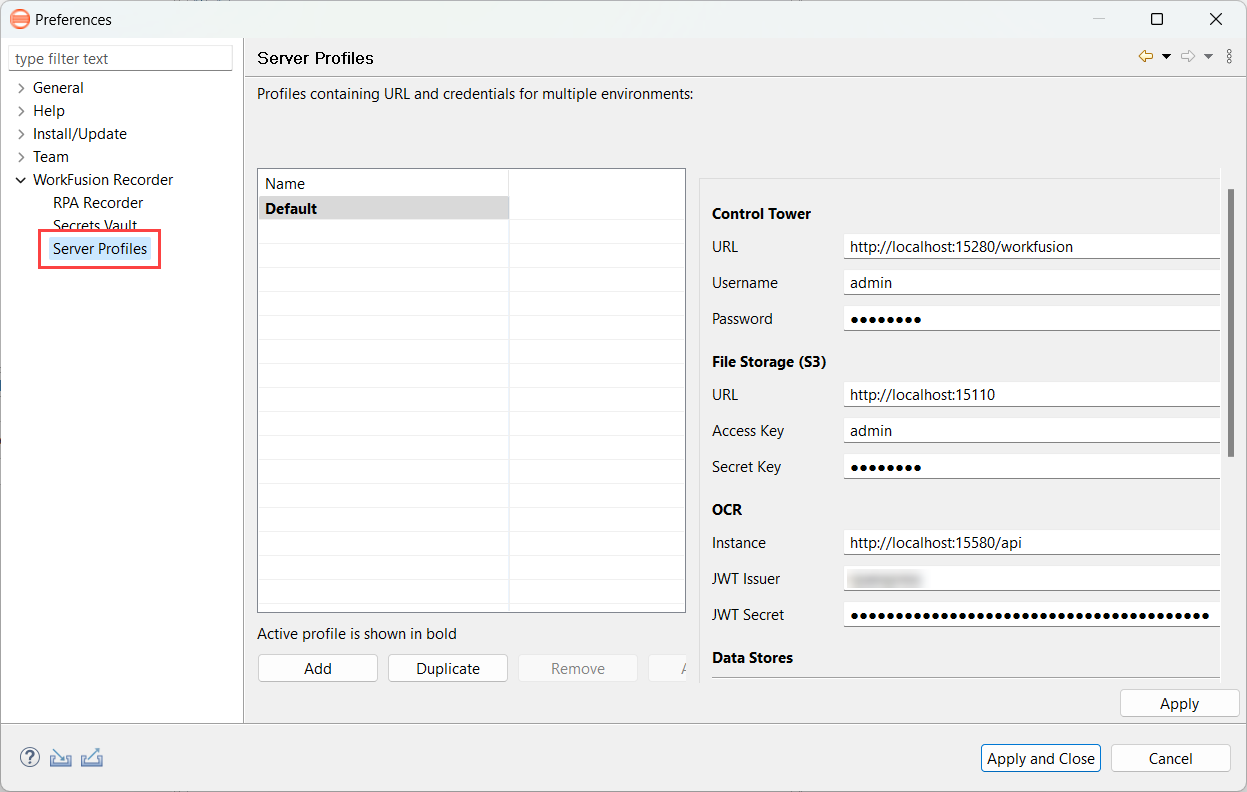Select WorkFusion Recorder tree item
Image resolution: width=1247 pixels, height=792 pixels.
[103, 180]
